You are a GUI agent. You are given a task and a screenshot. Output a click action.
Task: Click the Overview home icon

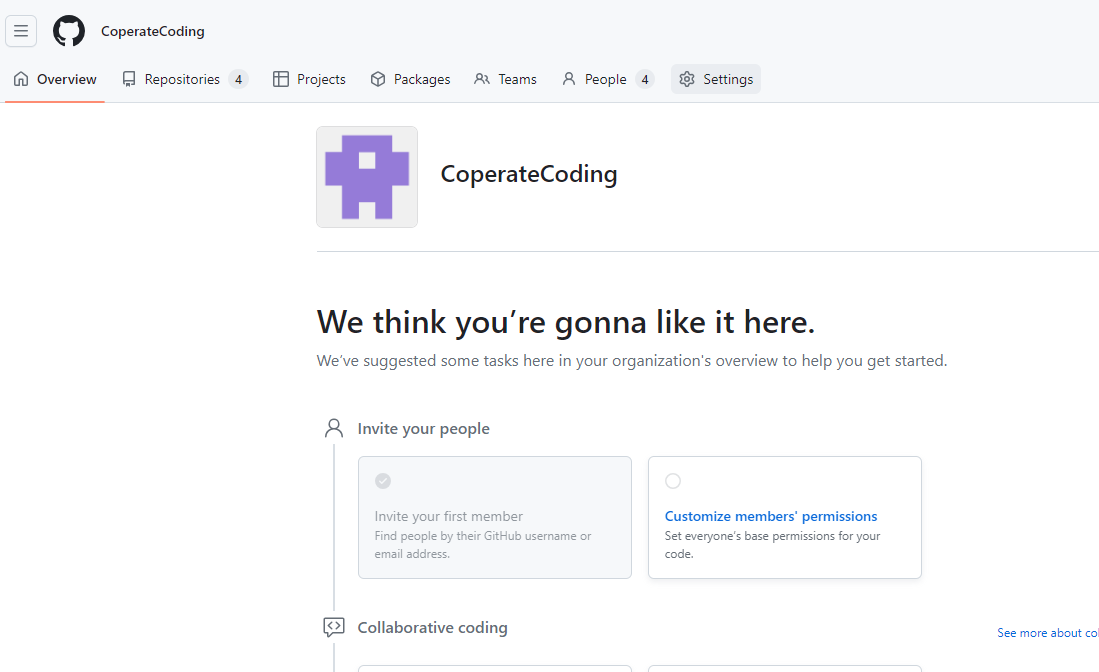21,79
